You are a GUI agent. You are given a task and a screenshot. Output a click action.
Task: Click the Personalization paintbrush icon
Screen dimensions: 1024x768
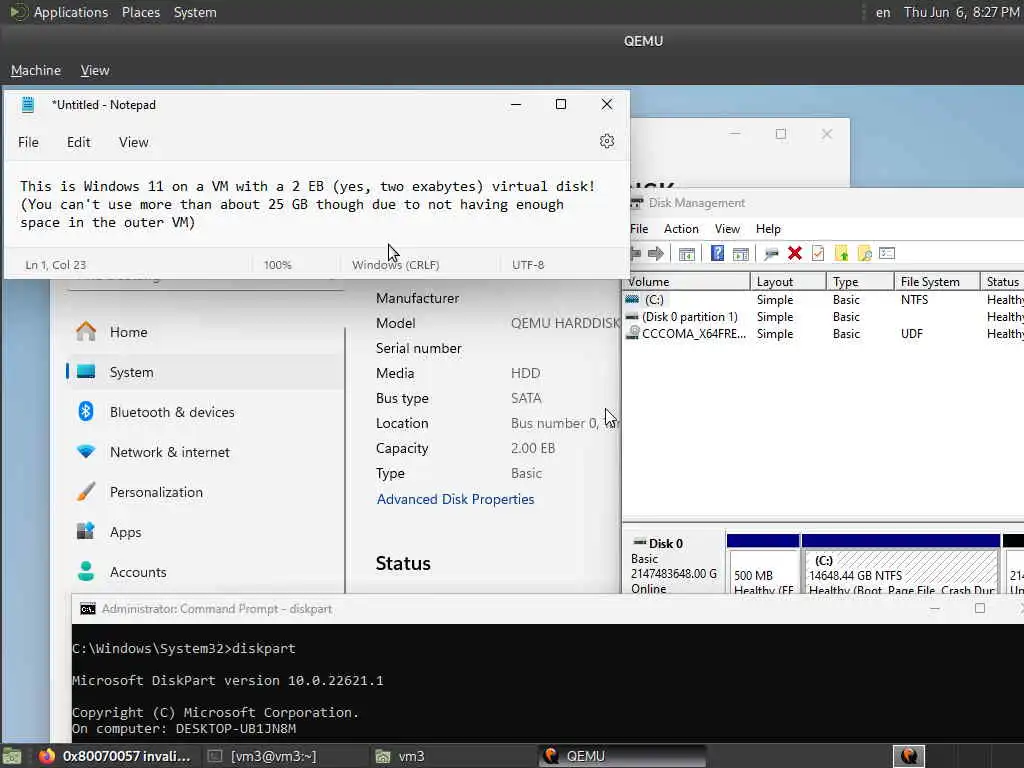tap(86, 492)
